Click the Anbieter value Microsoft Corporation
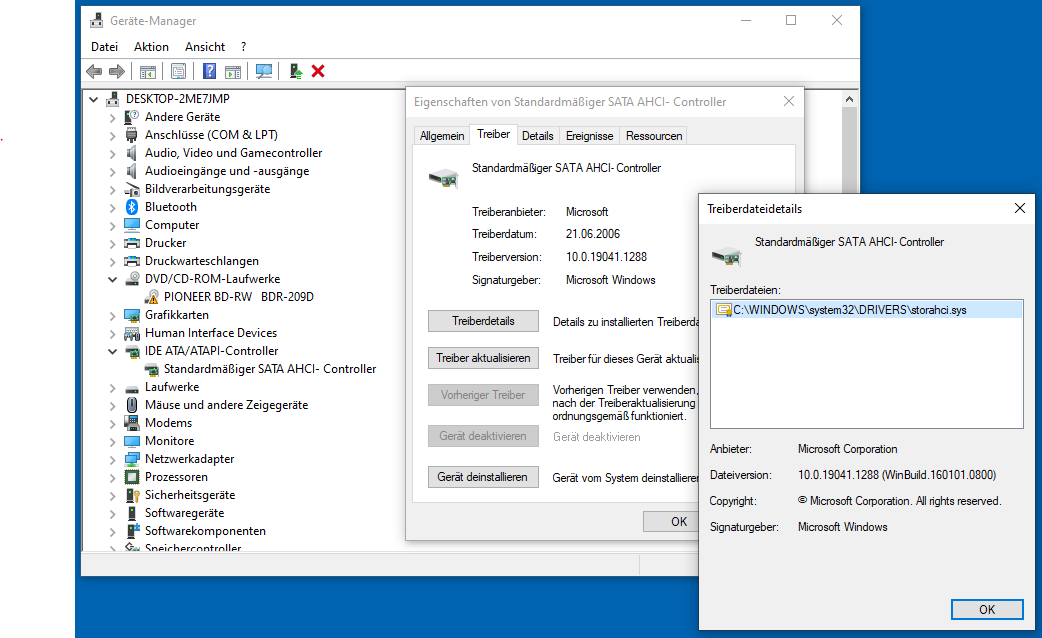Viewport: 1042px width, 638px height. pyautogui.click(x=847, y=449)
